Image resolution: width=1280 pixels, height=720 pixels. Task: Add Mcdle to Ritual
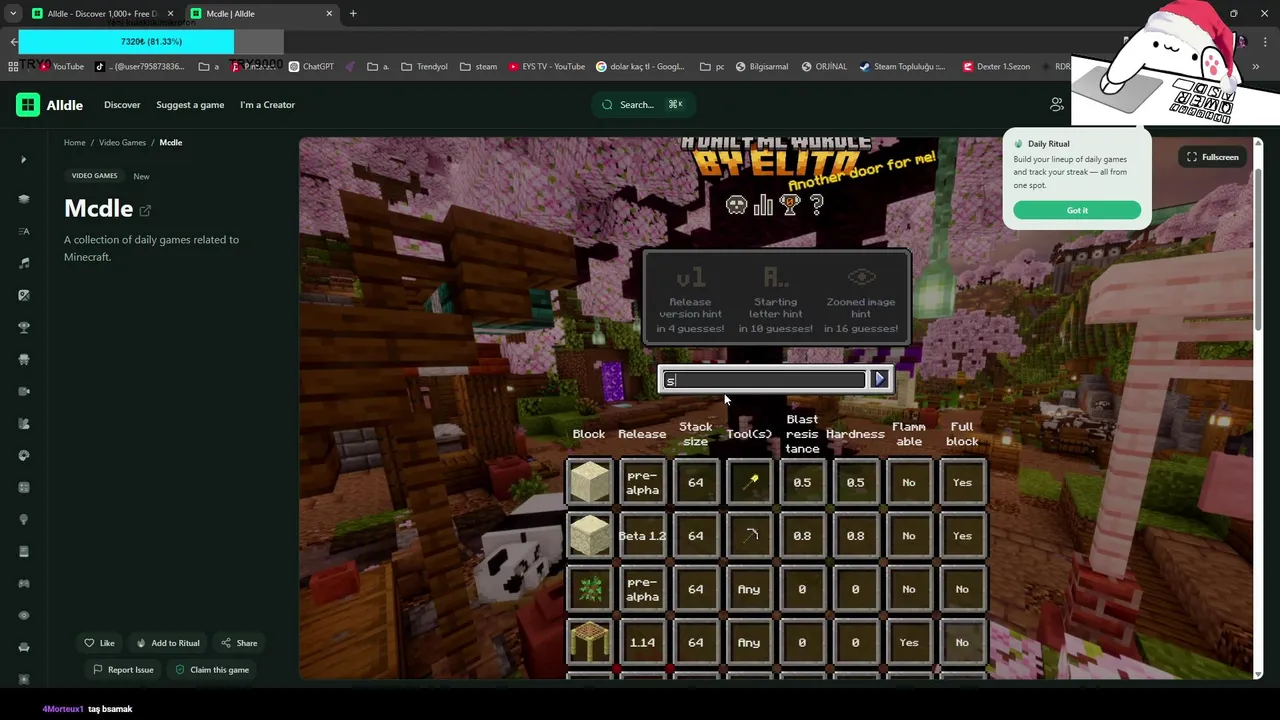coord(167,643)
